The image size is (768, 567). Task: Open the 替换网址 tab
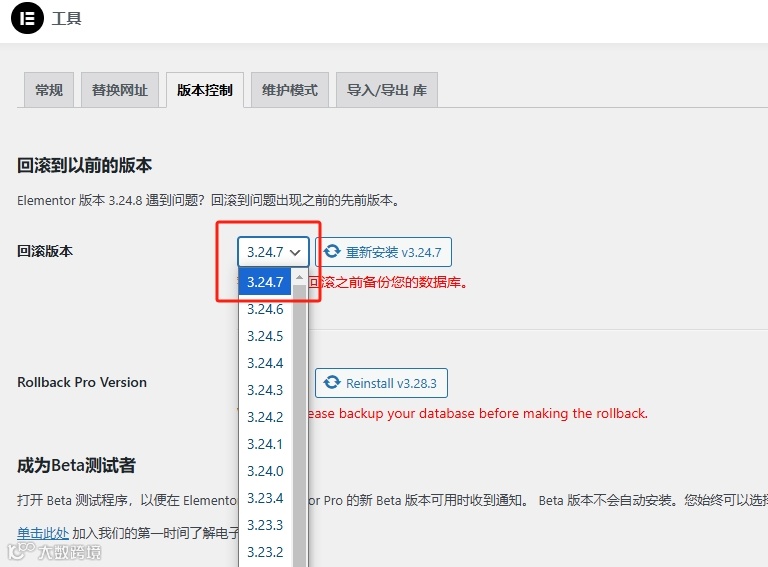[x=120, y=90]
